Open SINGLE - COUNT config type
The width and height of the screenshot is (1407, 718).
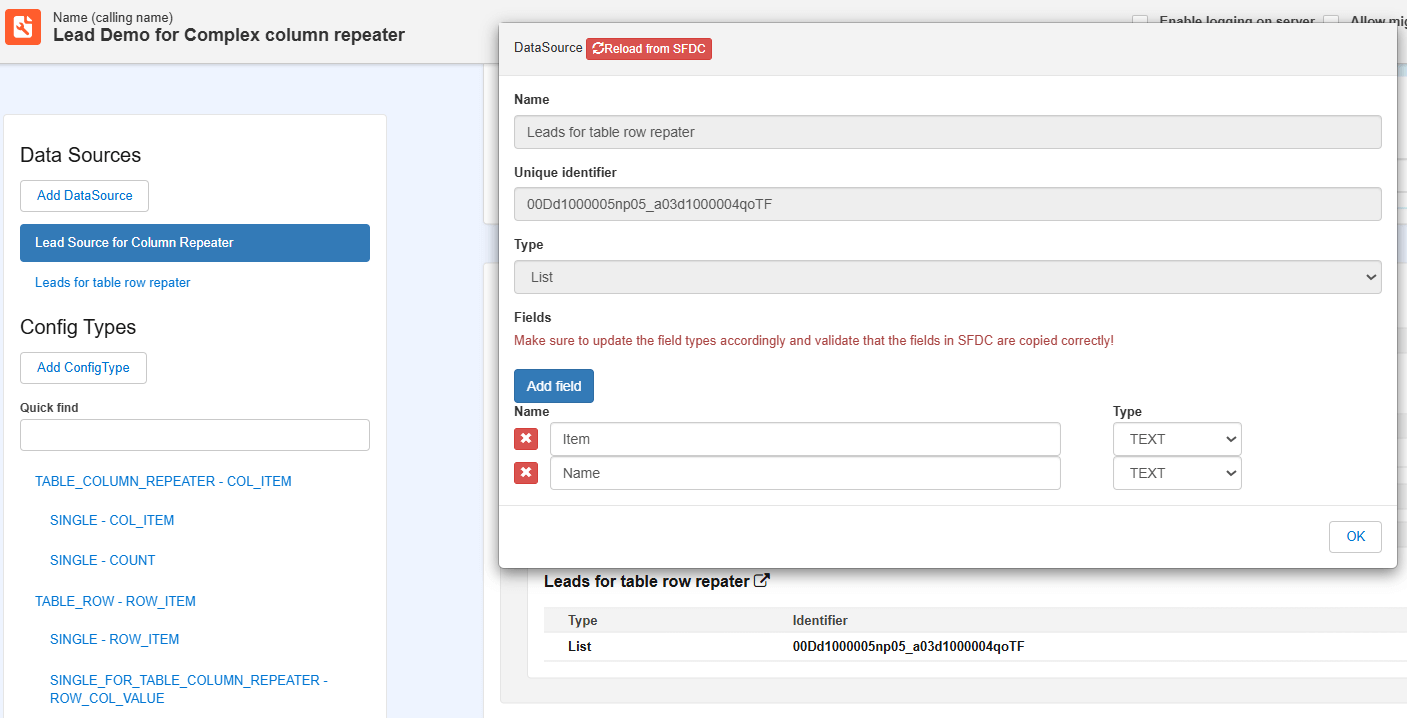pos(103,560)
